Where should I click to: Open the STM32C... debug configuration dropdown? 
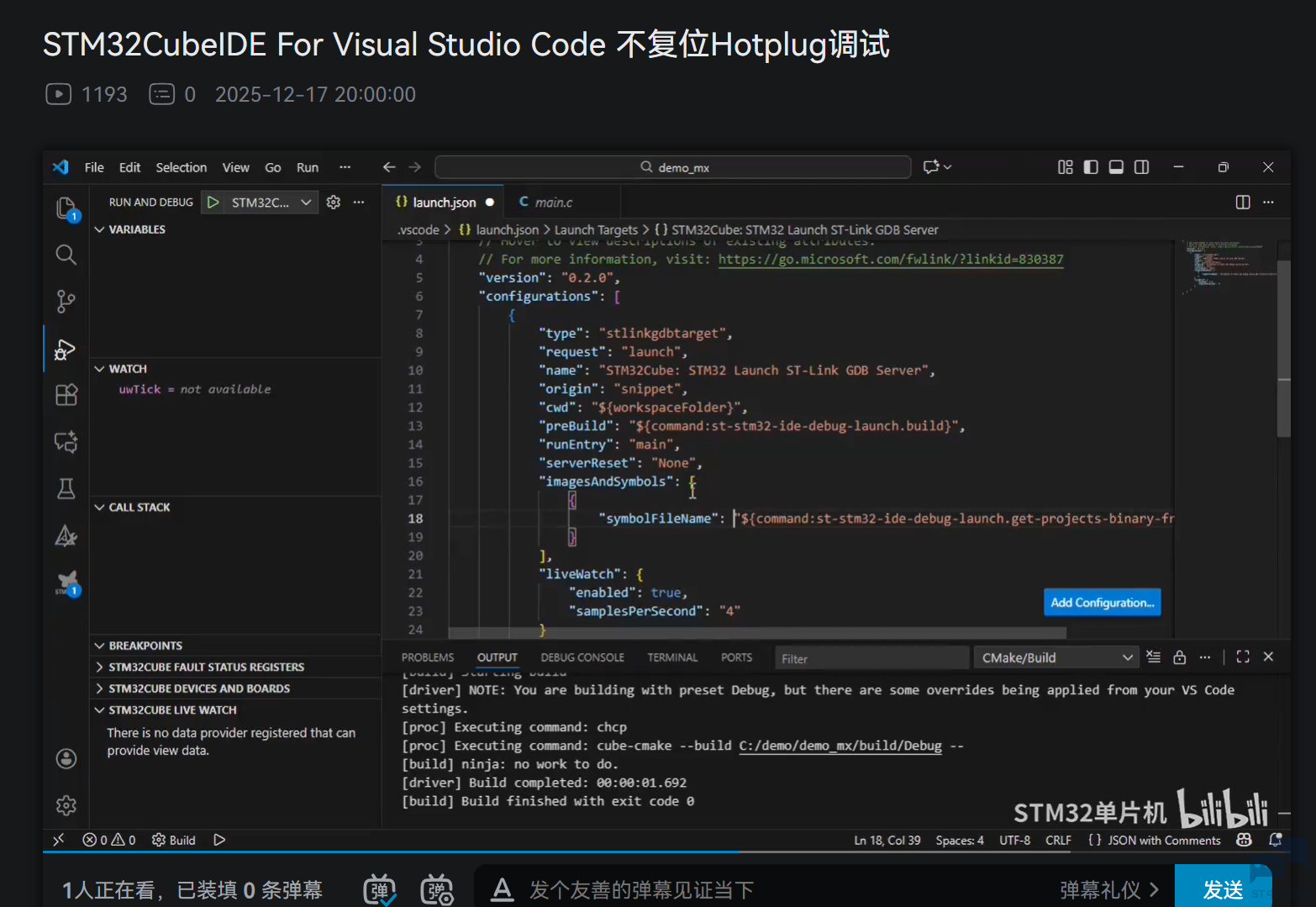pyautogui.click(x=271, y=203)
